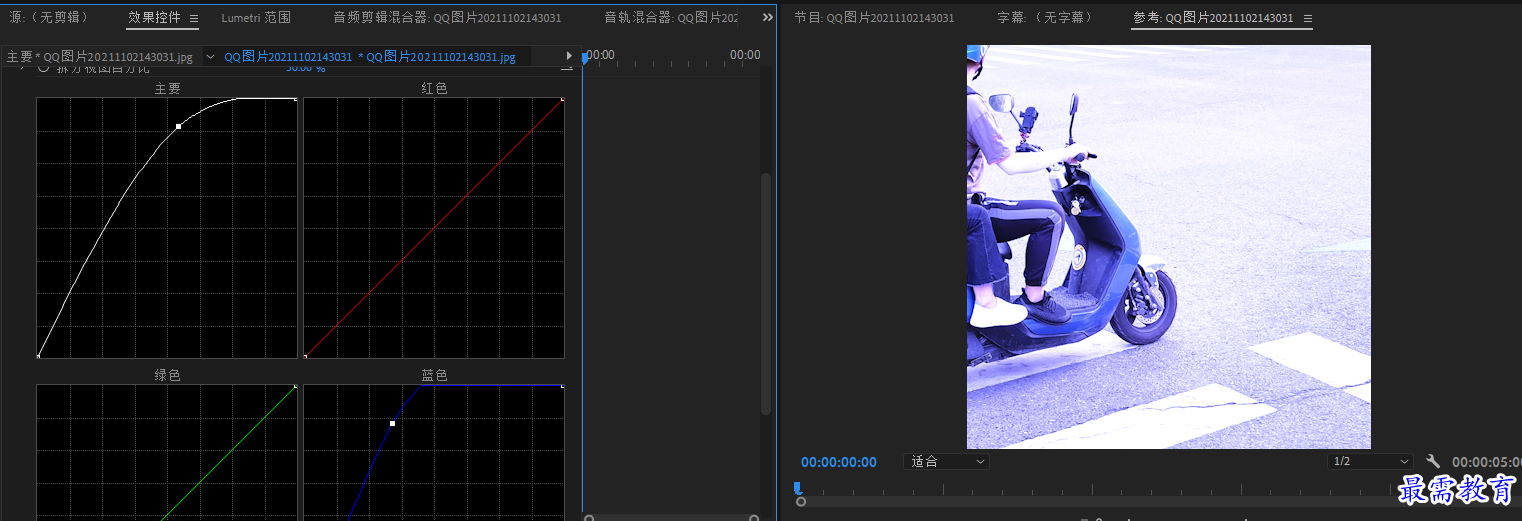Screen dimensions: 1522x521
Task: Open the Lumetri 范围 tab
Action: click(256, 18)
